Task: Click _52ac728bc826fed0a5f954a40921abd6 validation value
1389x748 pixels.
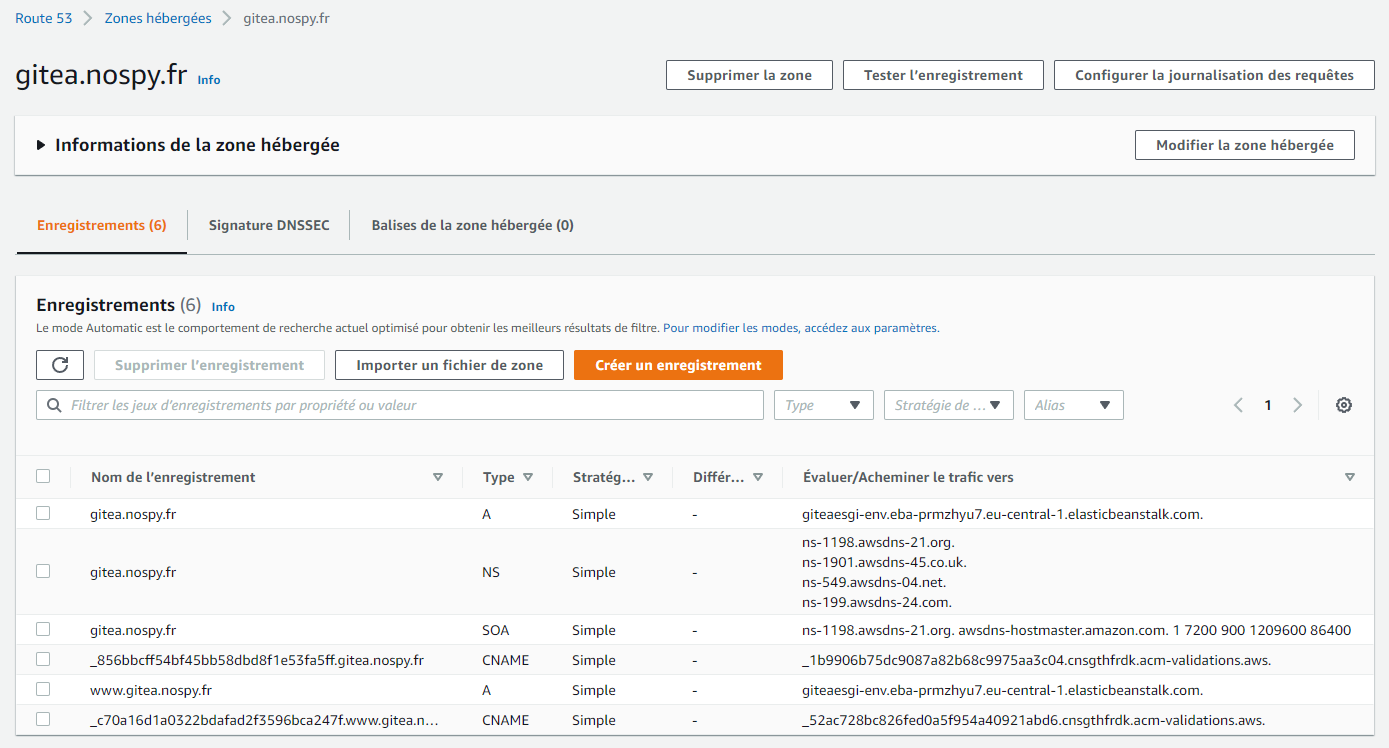Action: 1034,720
